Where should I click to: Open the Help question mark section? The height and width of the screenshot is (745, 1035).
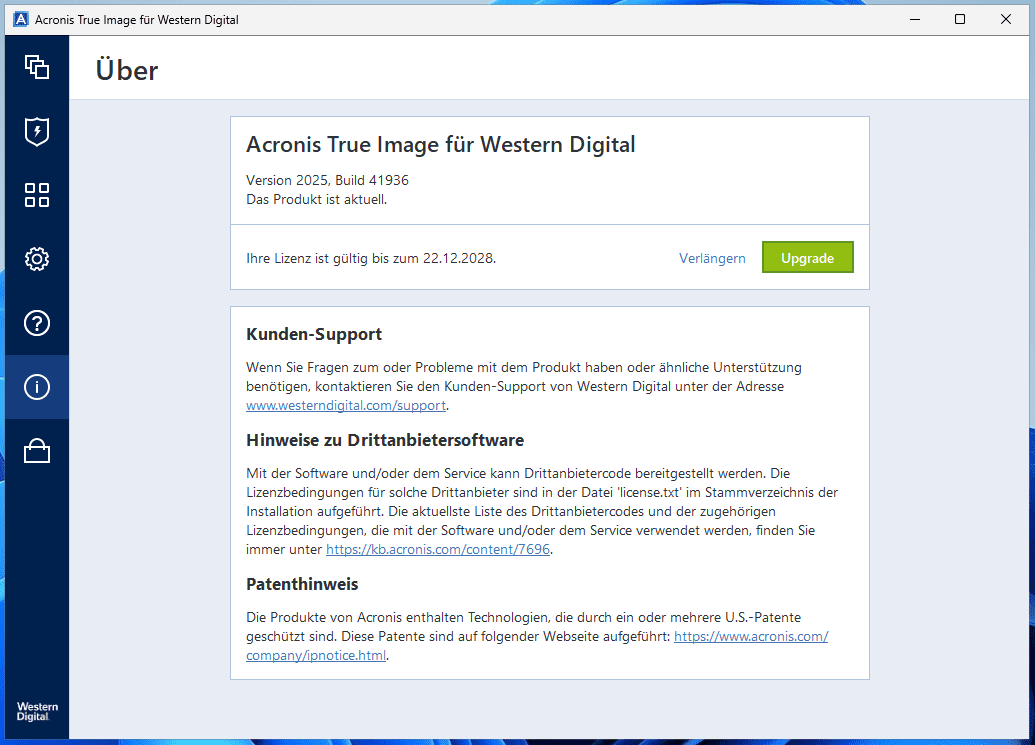coord(37,323)
